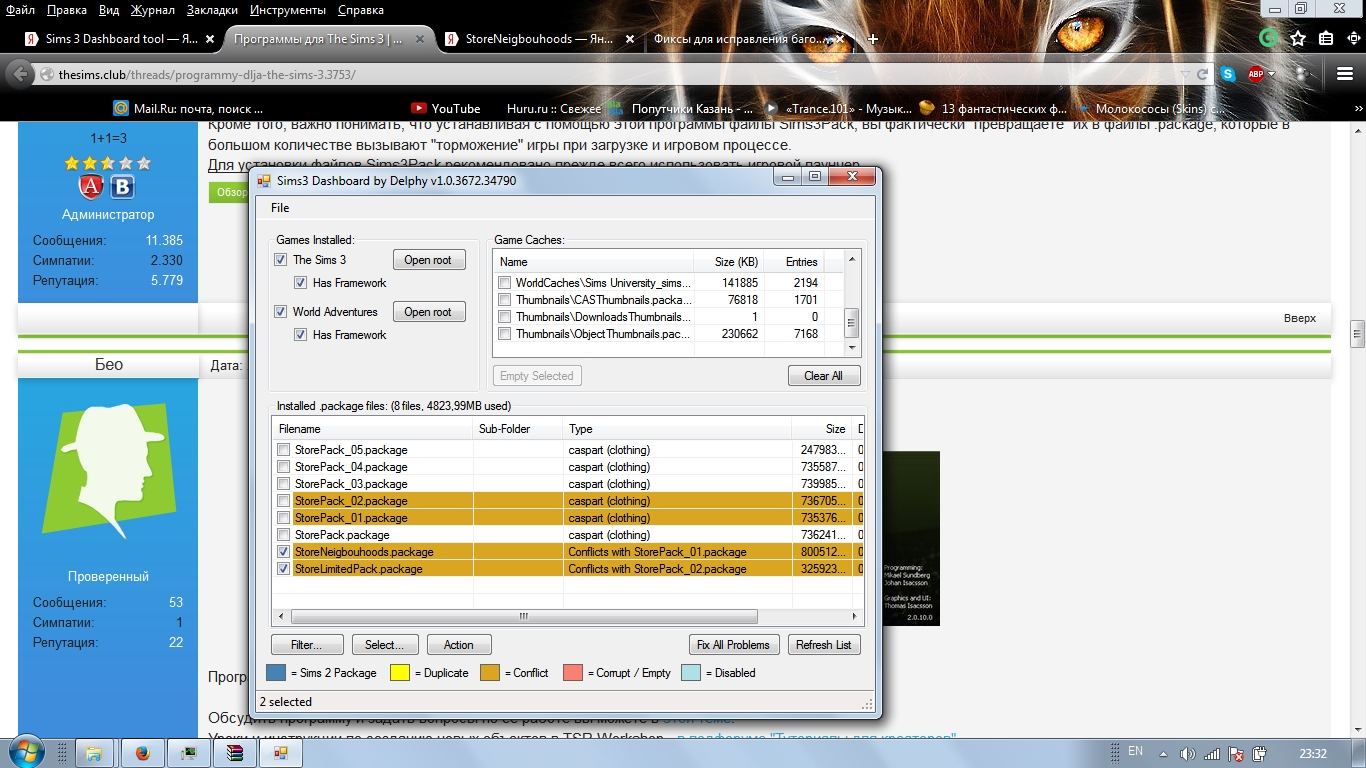Click the Mail.Ru bookmark icon
The width and height of the screenshot is (1366, 768).
pos(121,108)
